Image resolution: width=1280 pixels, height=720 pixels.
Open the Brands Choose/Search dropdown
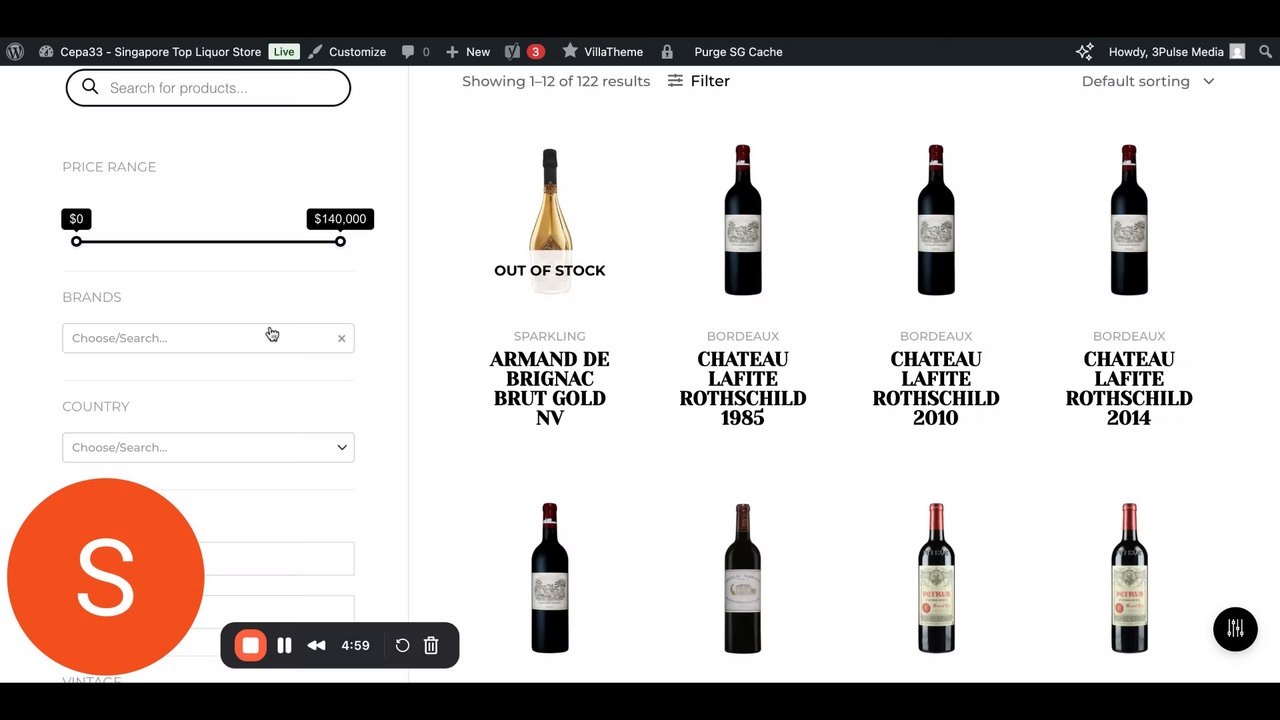[208, 338]
